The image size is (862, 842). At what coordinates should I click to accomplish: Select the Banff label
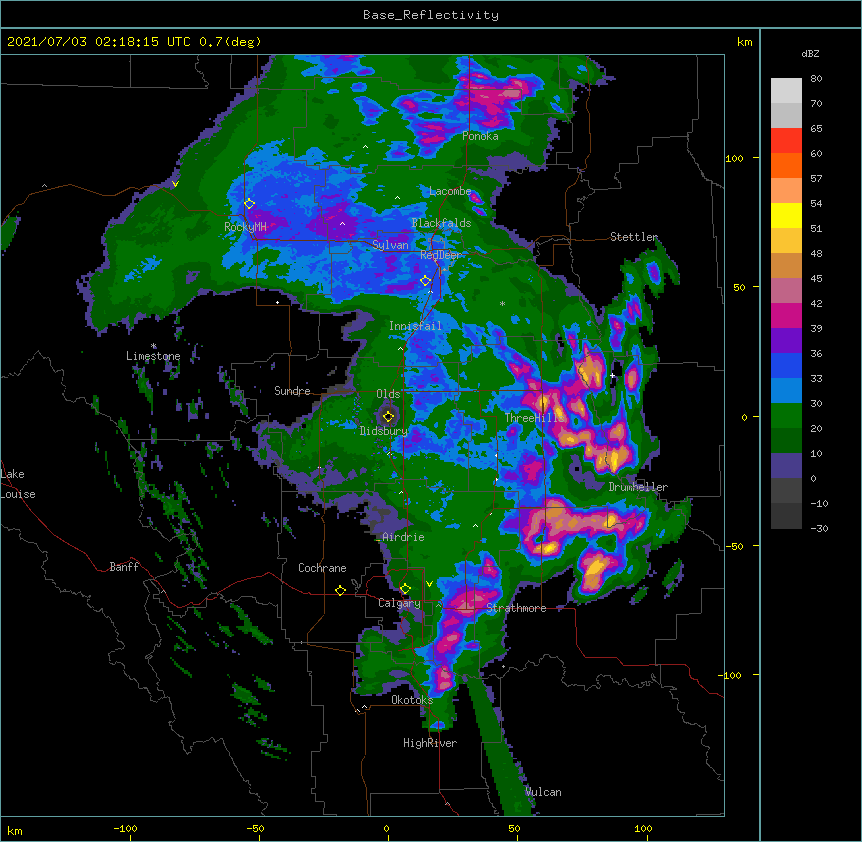click(x=124, y=567)
